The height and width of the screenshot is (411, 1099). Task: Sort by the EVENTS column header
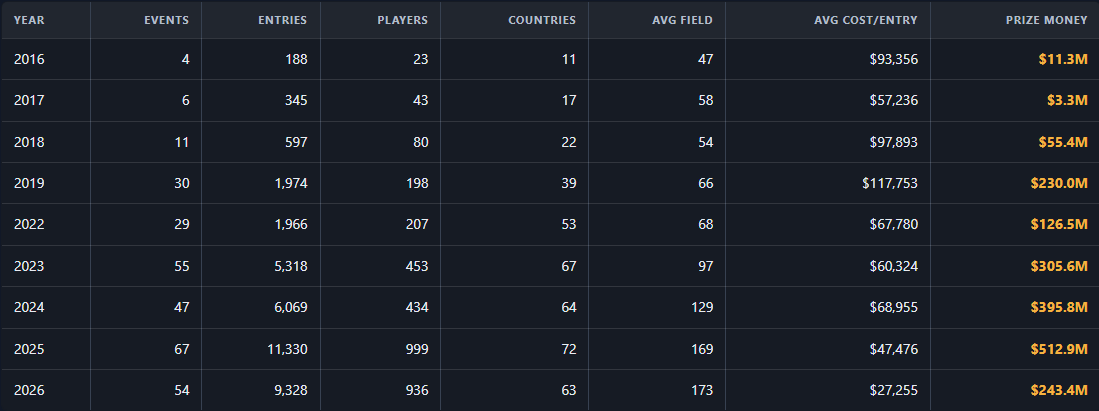pos(166,20)
